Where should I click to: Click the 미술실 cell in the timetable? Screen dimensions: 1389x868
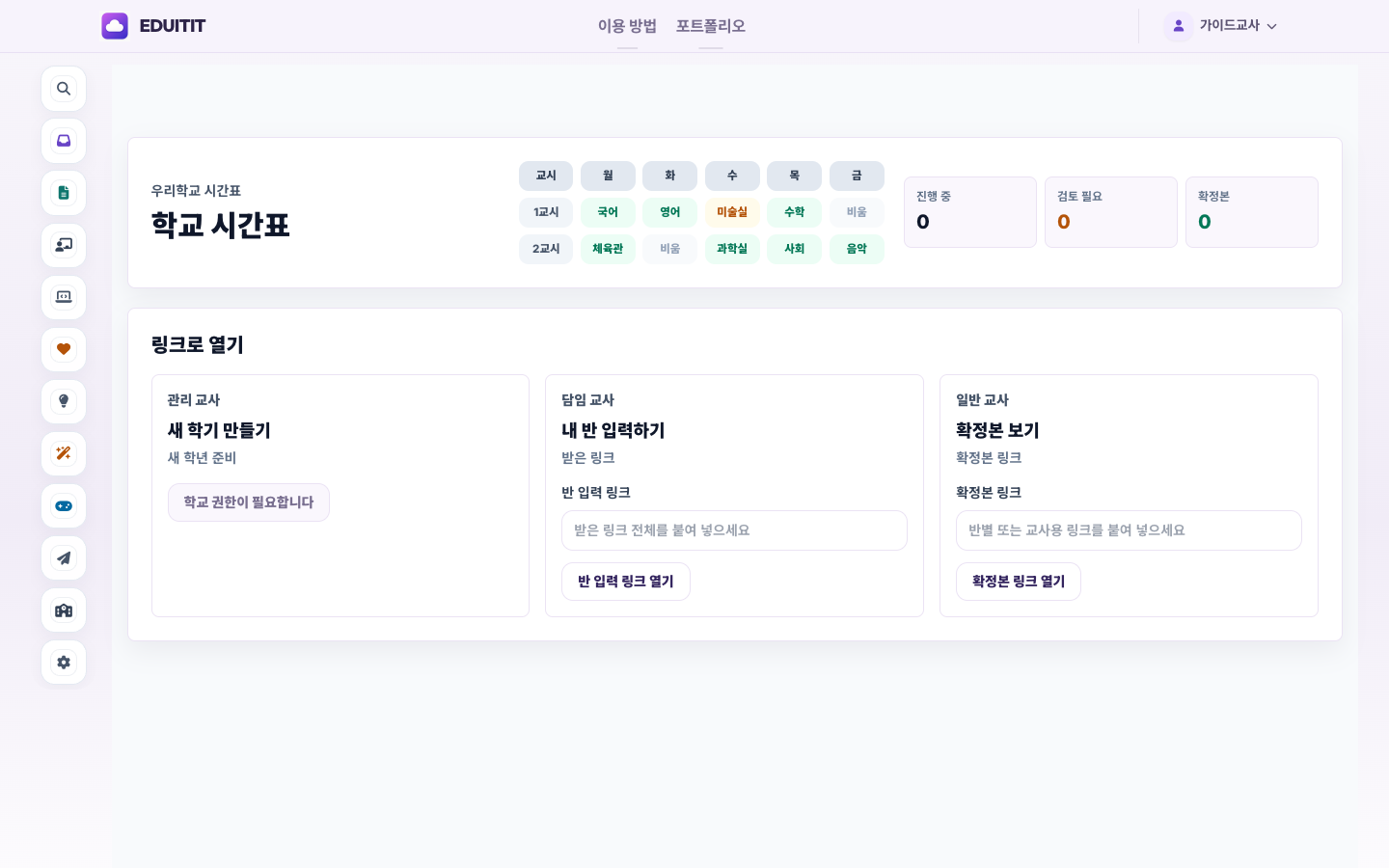732,212
